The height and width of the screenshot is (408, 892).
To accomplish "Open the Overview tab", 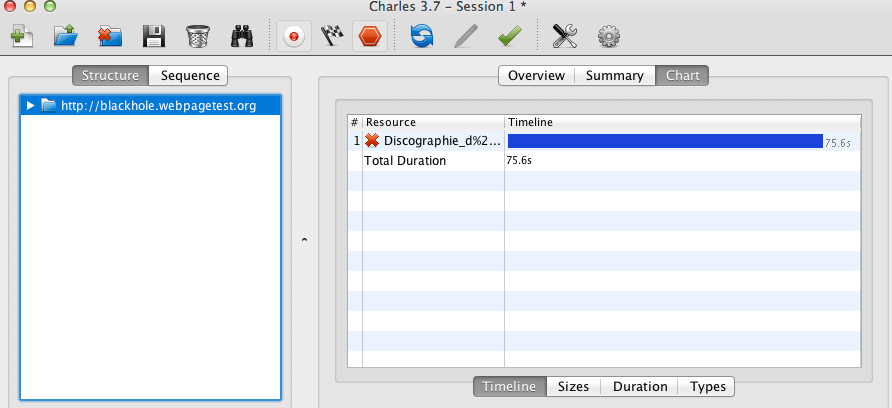I will 536,76.
